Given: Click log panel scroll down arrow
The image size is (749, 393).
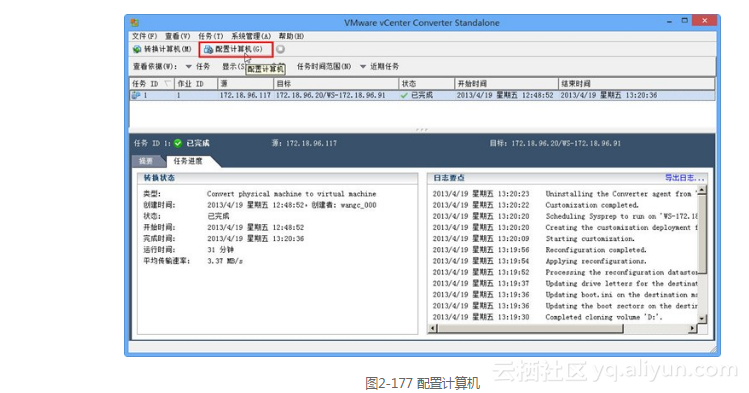Looking at the screenshot, I should pyautogui.click(x=702, y=319).
